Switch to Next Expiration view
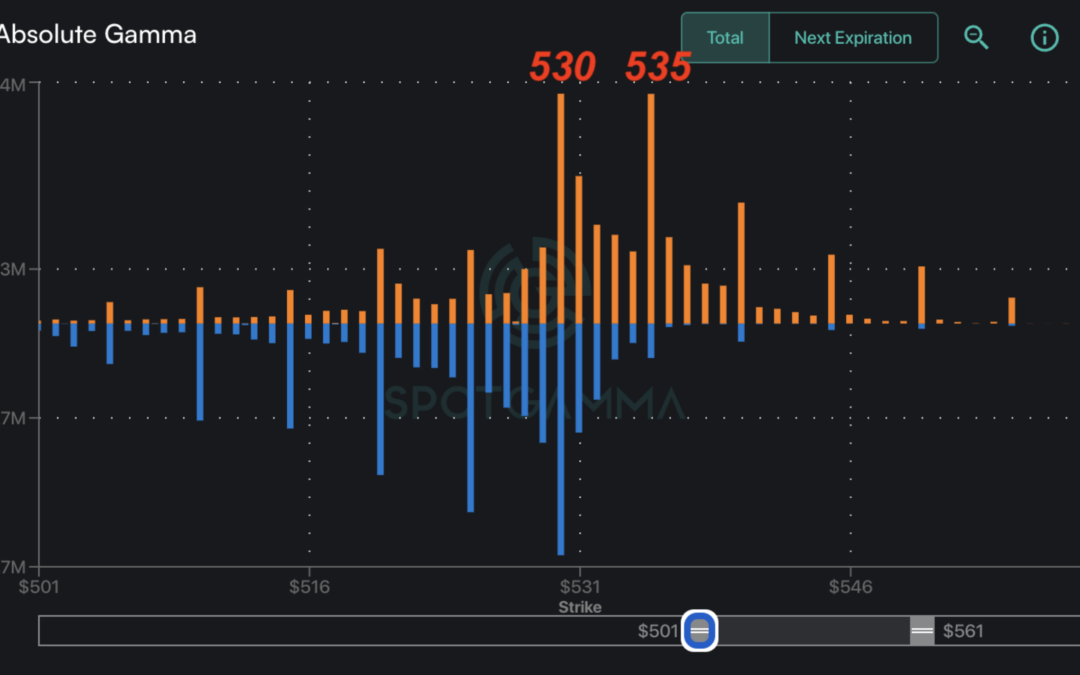This screenshot has width=1080, height=675. [853, 37]
